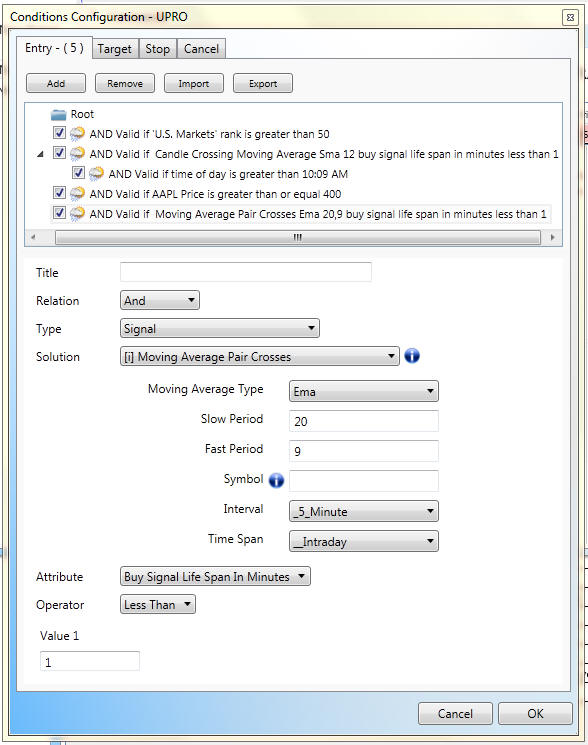Click the Symbol input field

363,481
